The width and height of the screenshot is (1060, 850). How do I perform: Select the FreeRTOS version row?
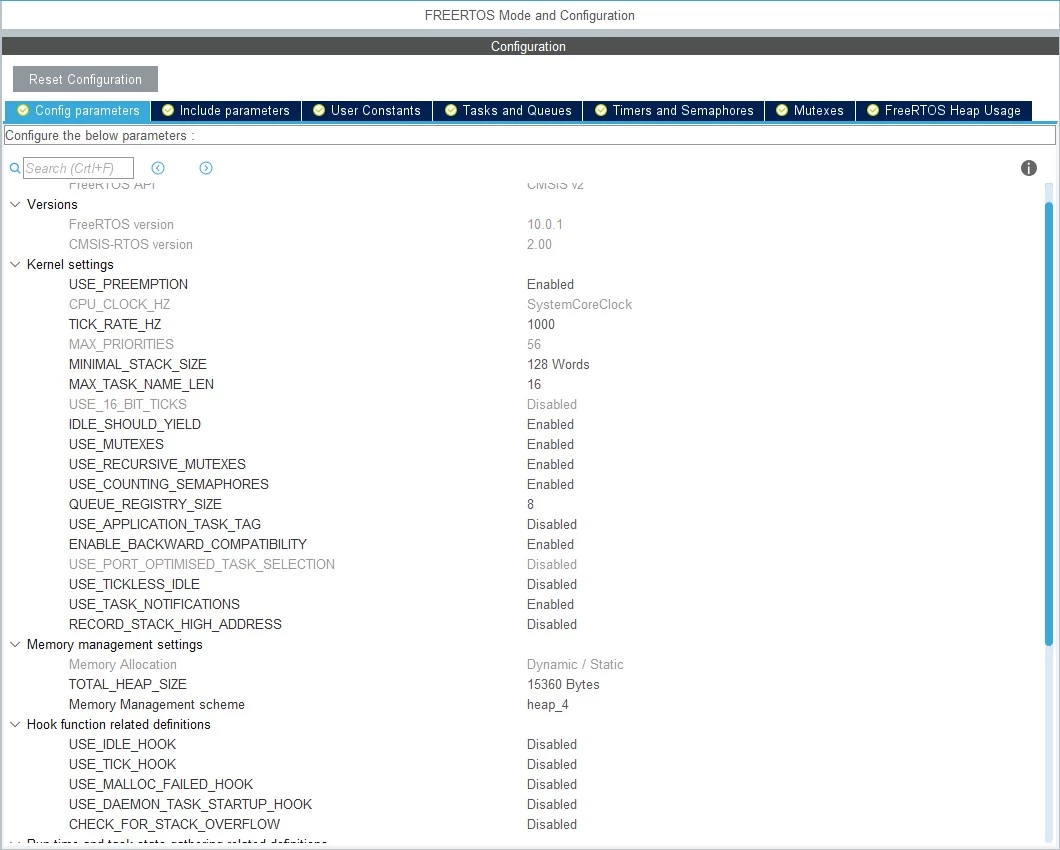[121, 225]
